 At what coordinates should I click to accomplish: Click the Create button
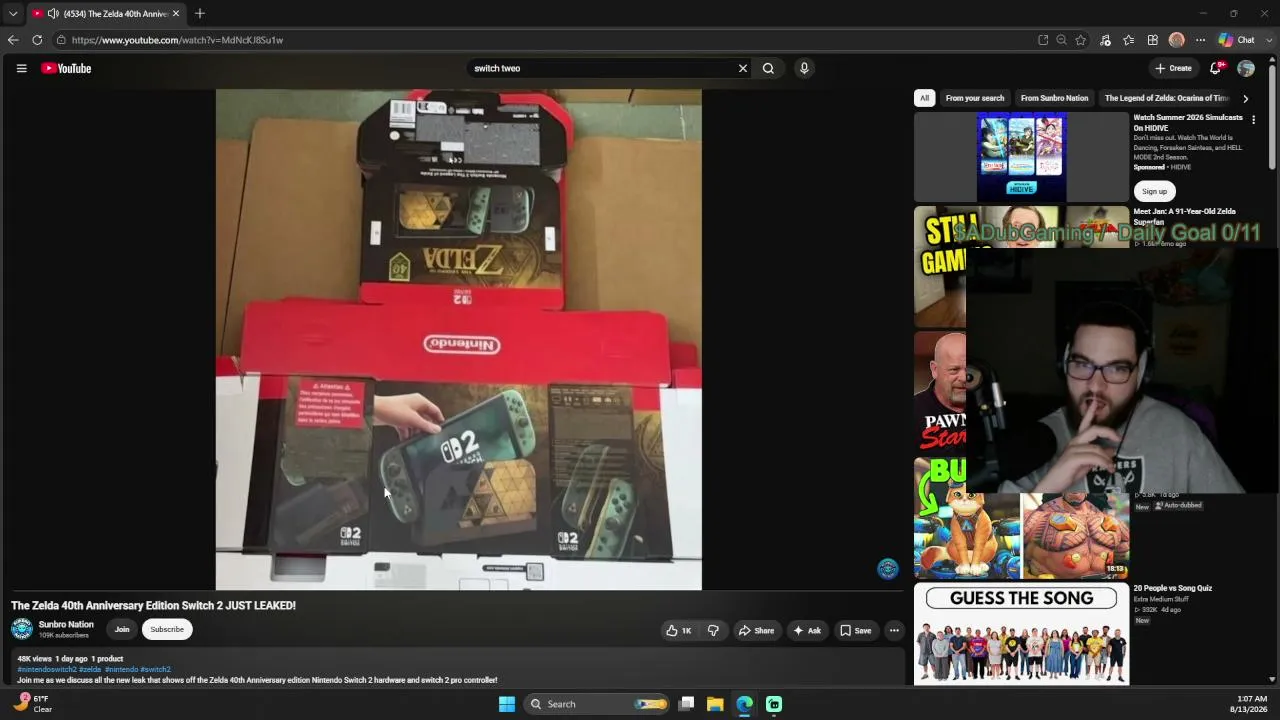1173,68
